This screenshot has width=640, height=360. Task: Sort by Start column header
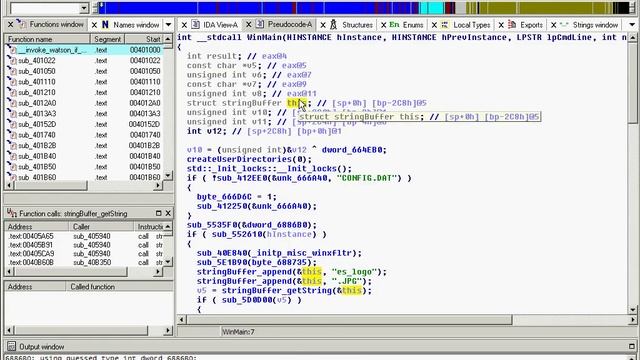pyautogui.click(x=144, y=39)
